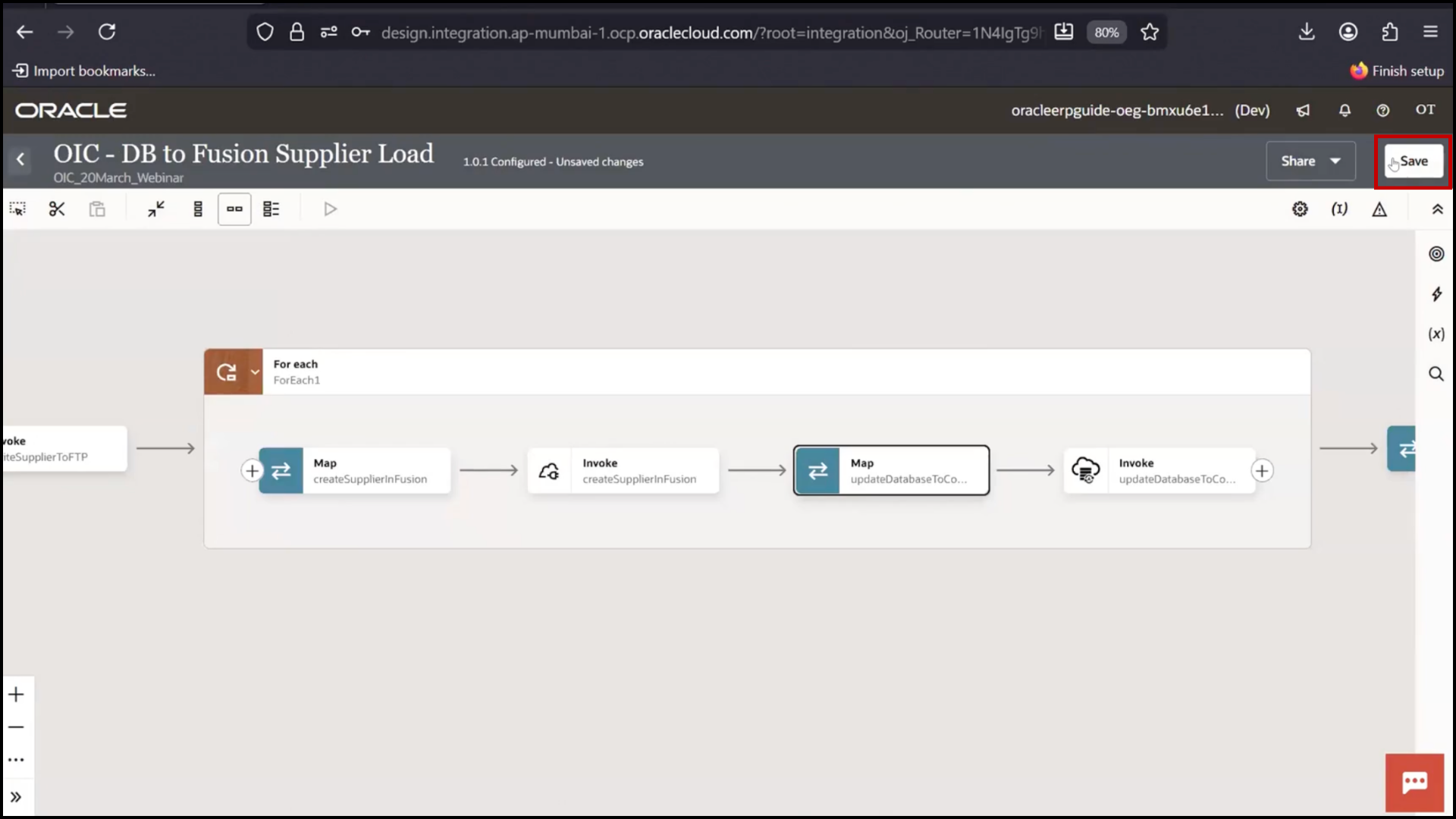The height and width of the screenshot is (819, 1456).
Task: Click the paste clipboard icon
Action: click(x=97, y=209)
